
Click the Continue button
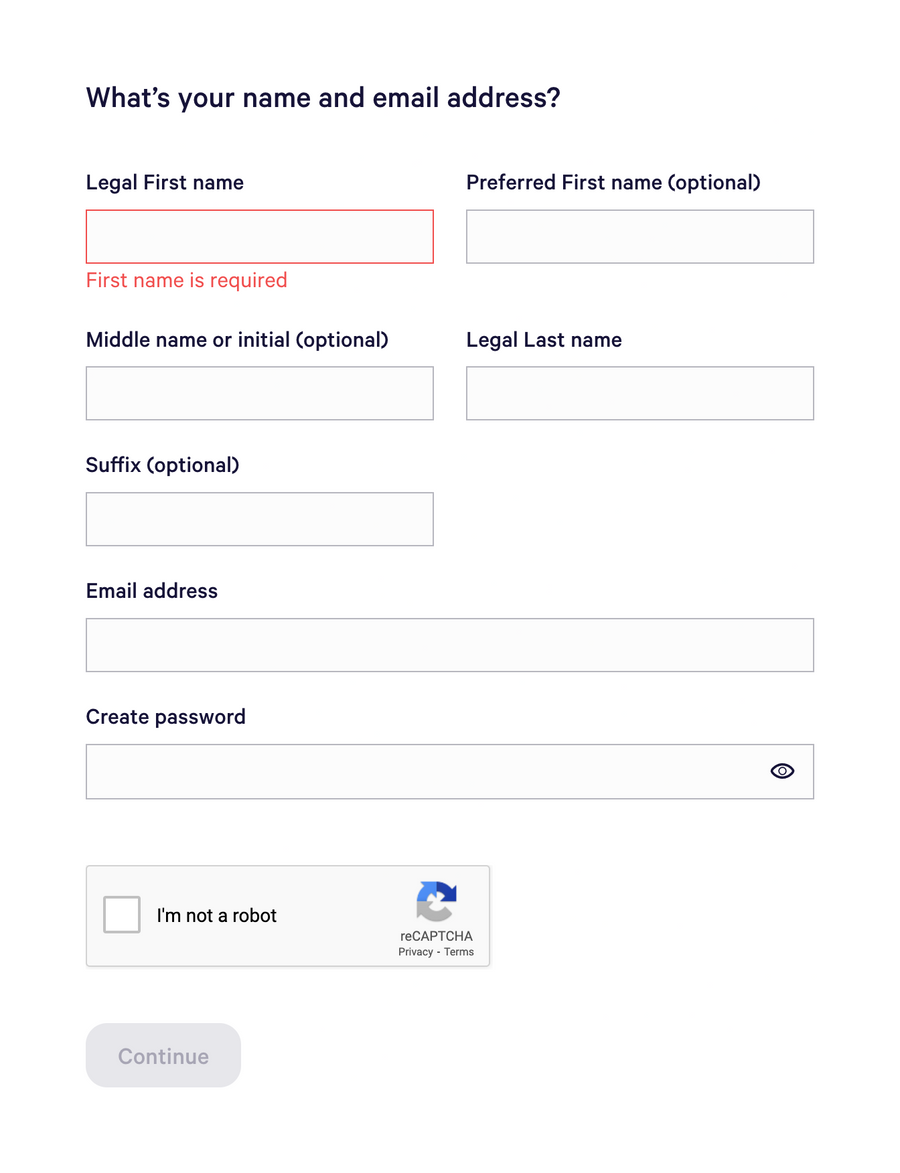point(162,1055)
